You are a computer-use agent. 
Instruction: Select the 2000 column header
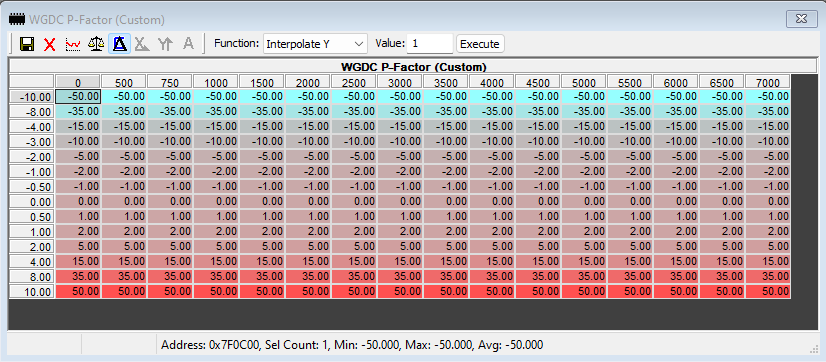tap(308, 82)
